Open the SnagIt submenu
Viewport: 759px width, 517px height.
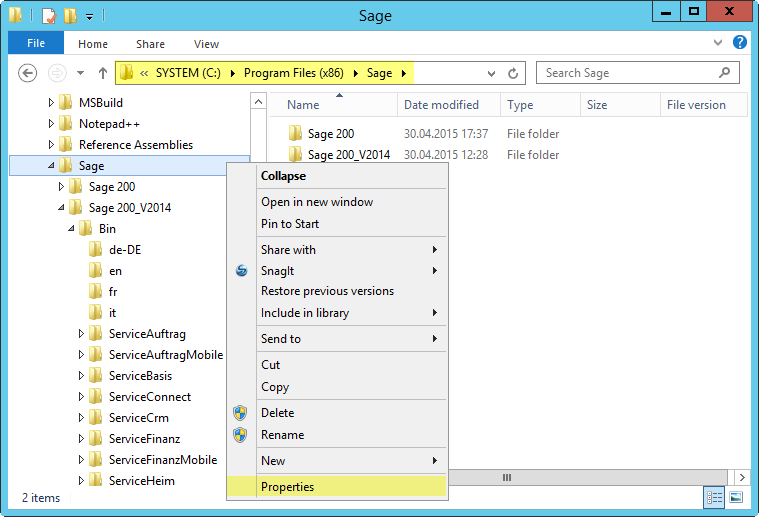(337, 271)
